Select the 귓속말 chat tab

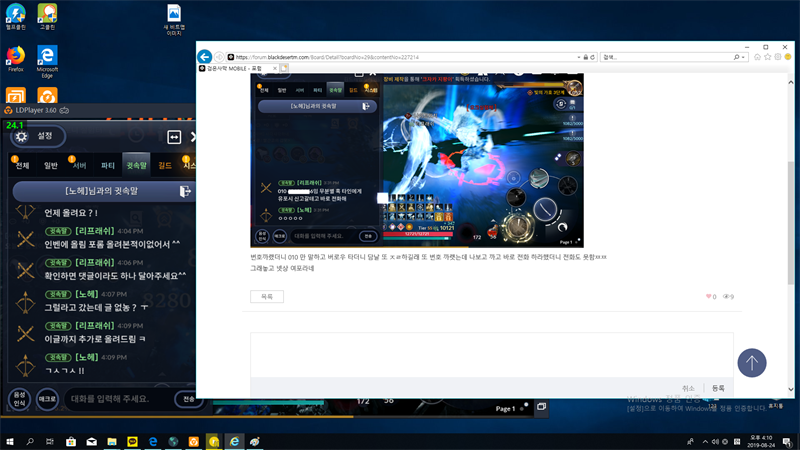click(136, 165)
